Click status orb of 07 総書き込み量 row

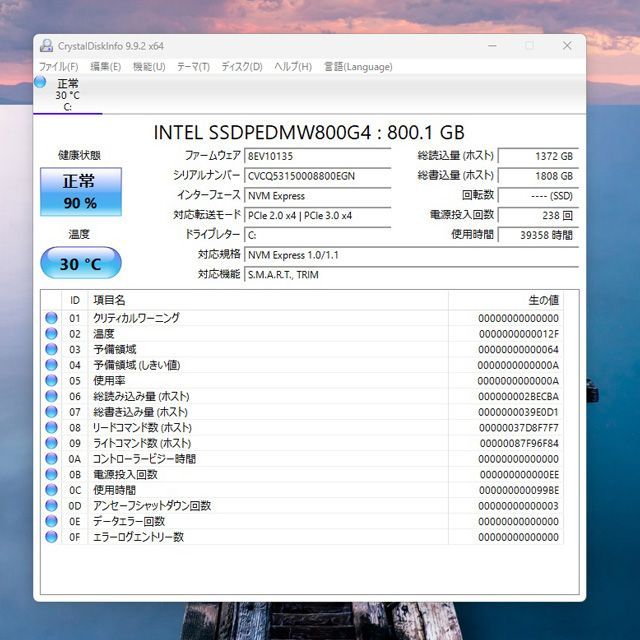(x=51, y=412)
